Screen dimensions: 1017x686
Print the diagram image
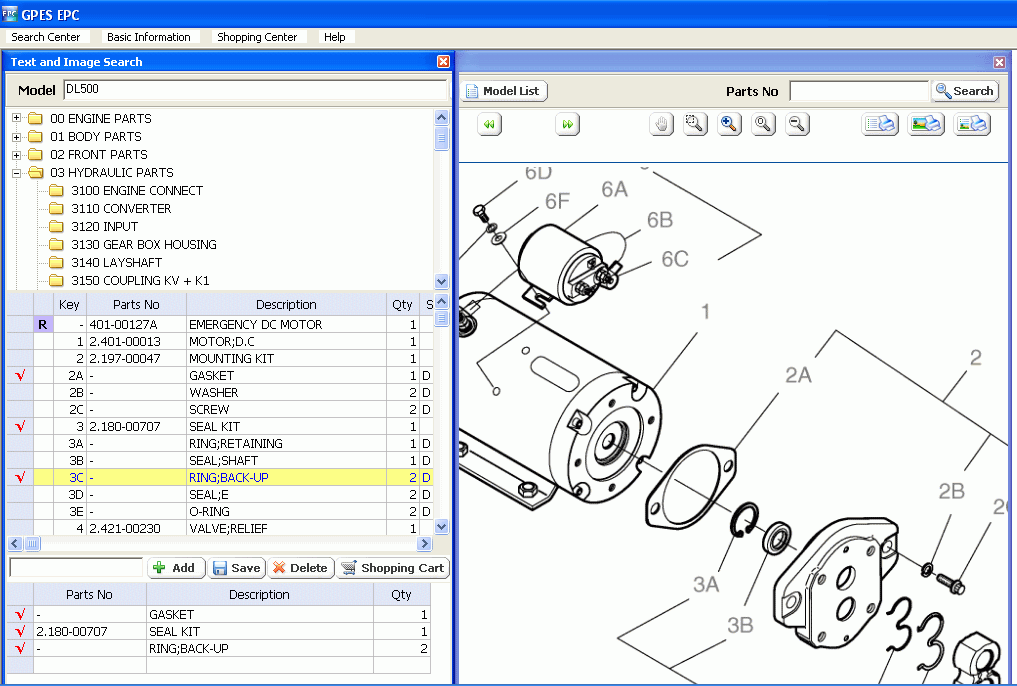point(925,124)
